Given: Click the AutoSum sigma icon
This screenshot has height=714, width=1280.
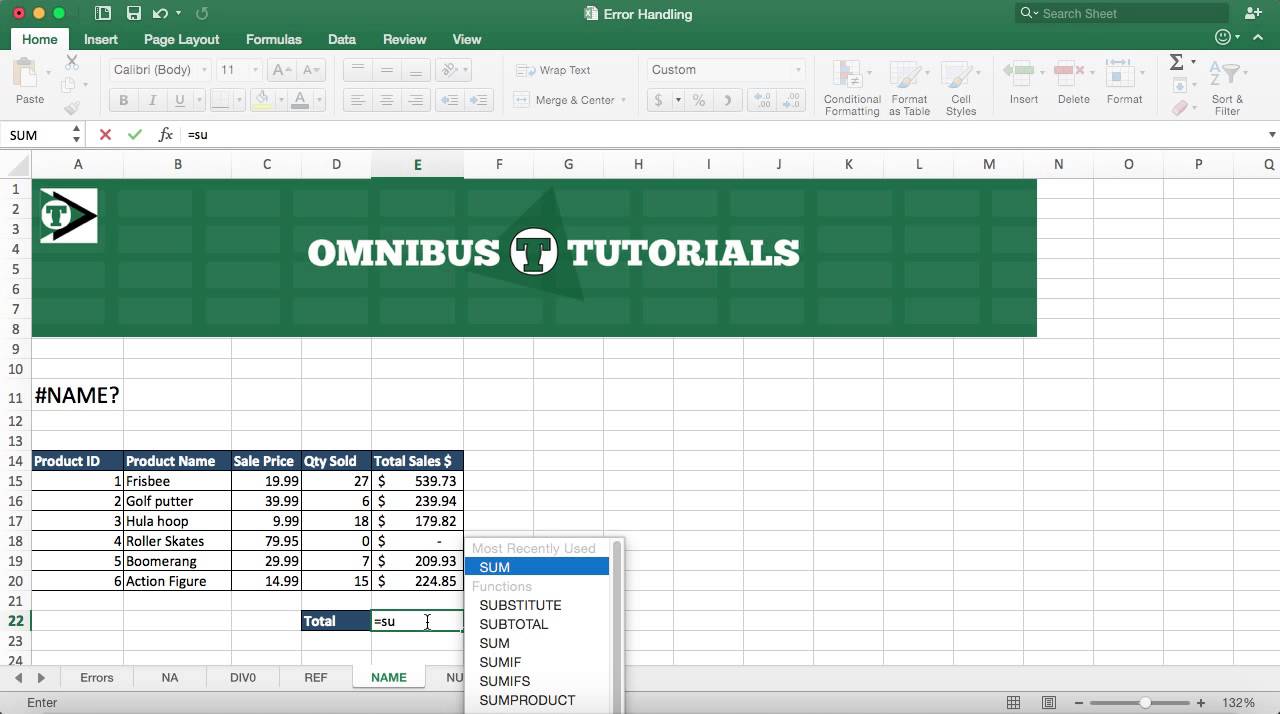Looking at the screenshot, I should point(1177,62).
